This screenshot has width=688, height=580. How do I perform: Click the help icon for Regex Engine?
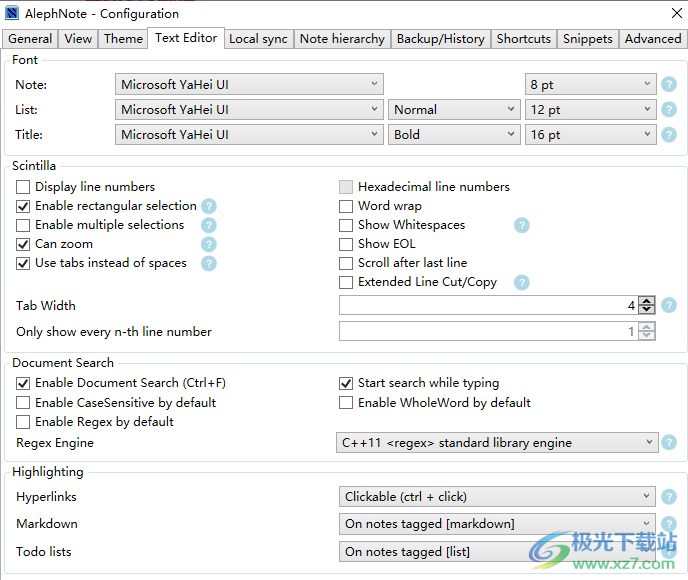669,443
